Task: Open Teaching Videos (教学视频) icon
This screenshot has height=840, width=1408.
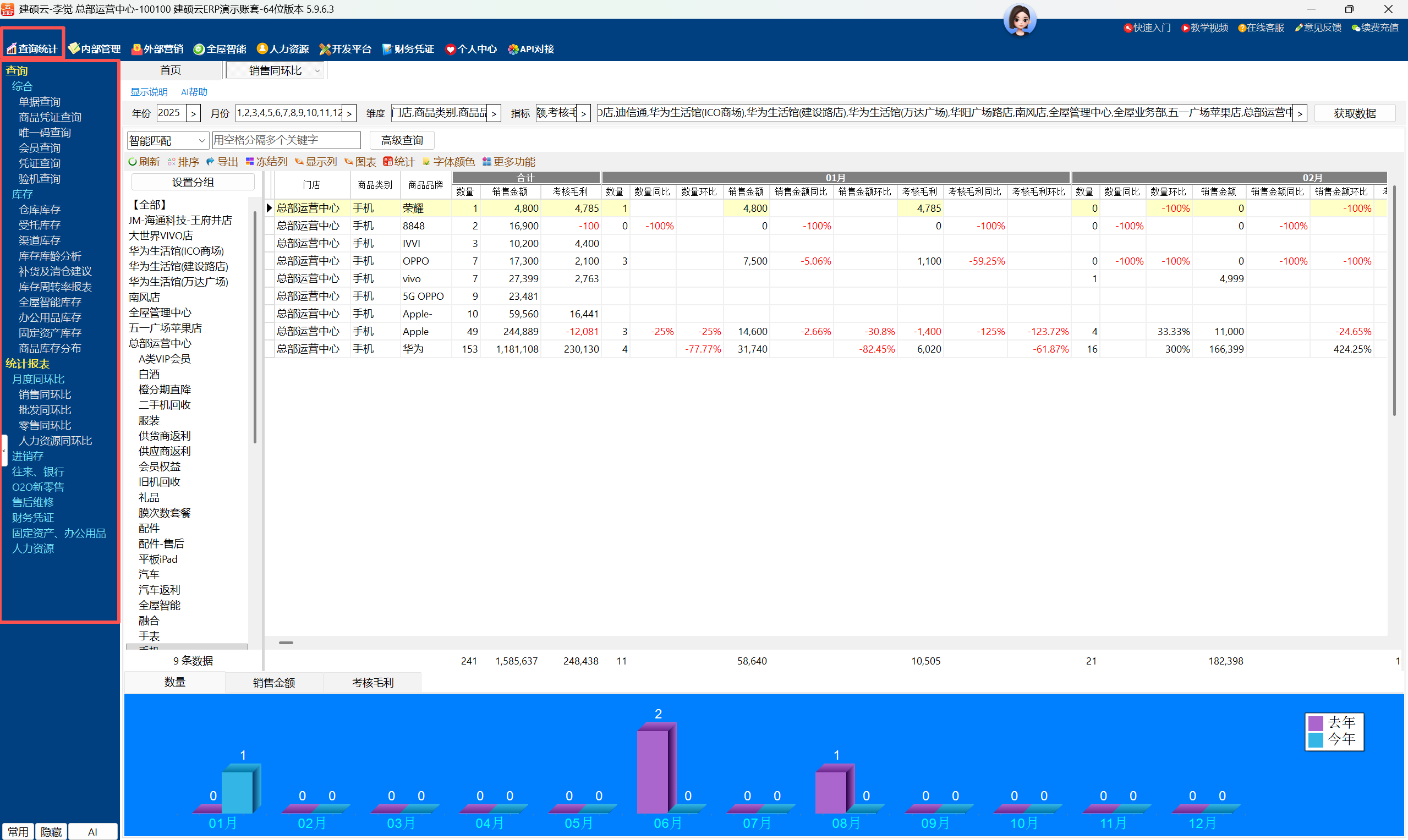Action: click(x=1185, y=28)
